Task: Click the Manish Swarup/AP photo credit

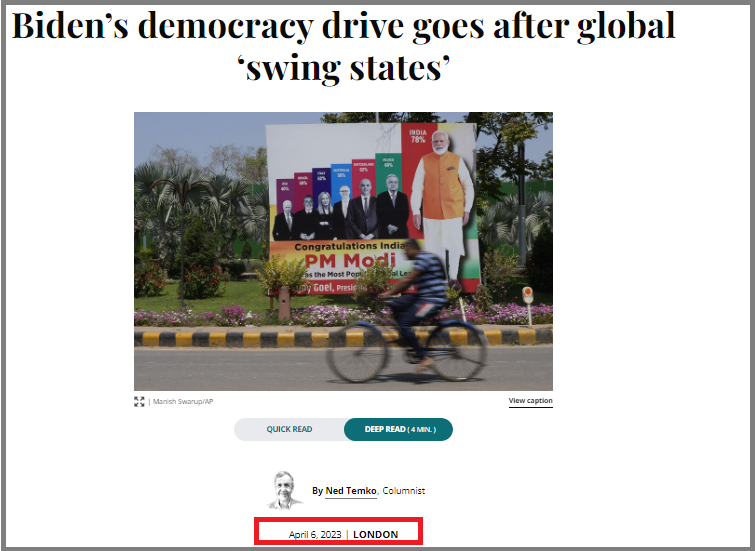Action: [x=183, y=402]
